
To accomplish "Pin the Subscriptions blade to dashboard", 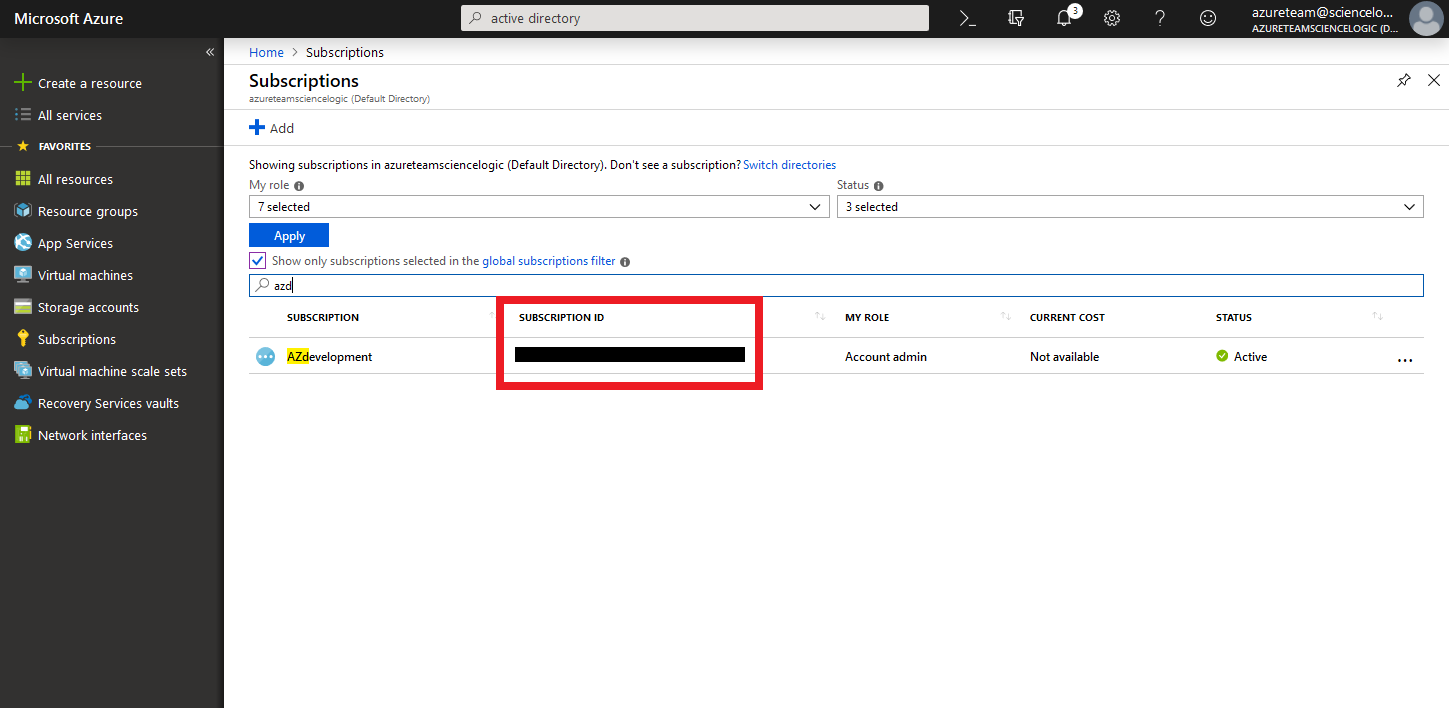I will tap(1404, 80).
